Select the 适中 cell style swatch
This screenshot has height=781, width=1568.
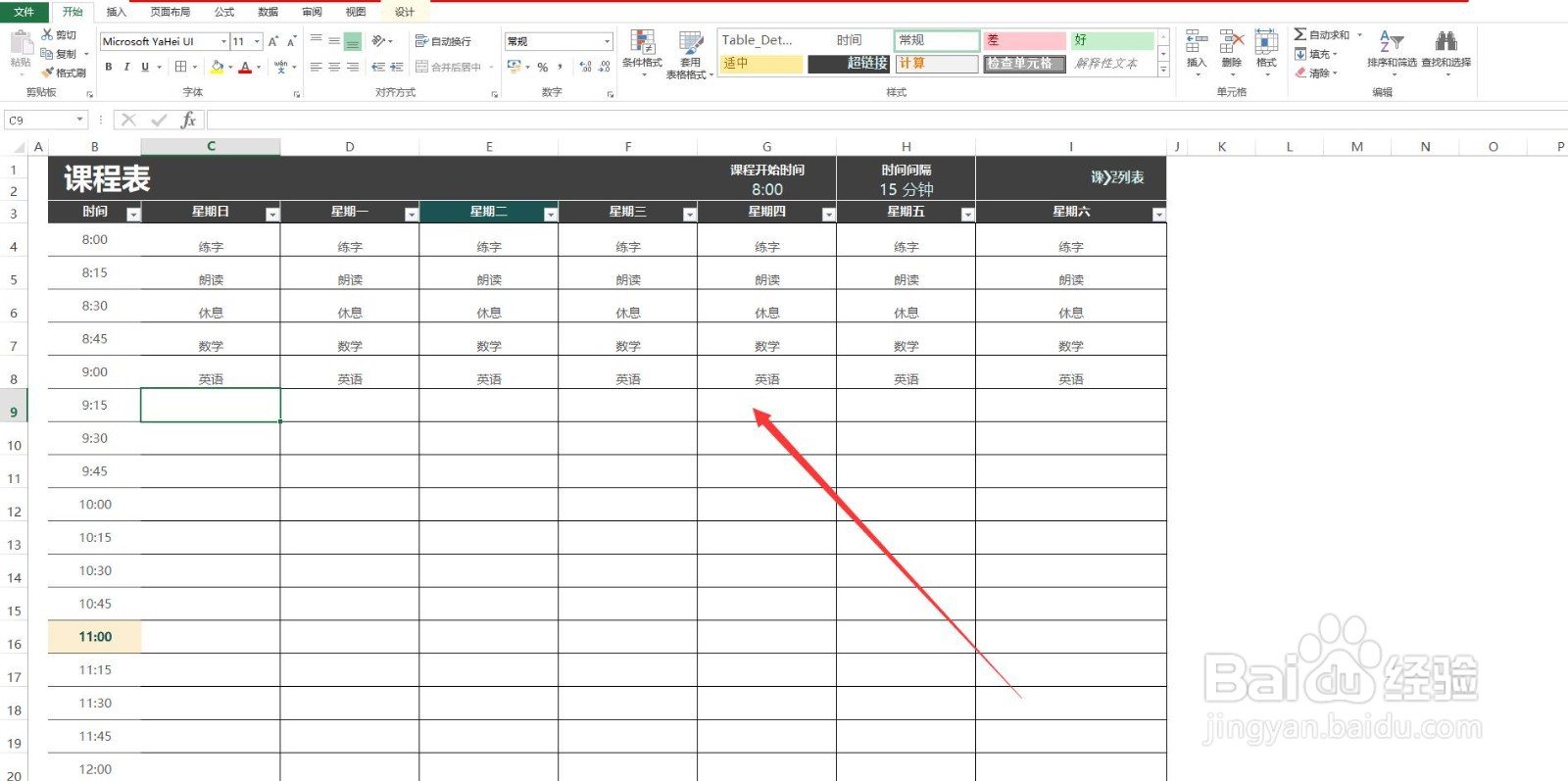(x=761, y=63)
